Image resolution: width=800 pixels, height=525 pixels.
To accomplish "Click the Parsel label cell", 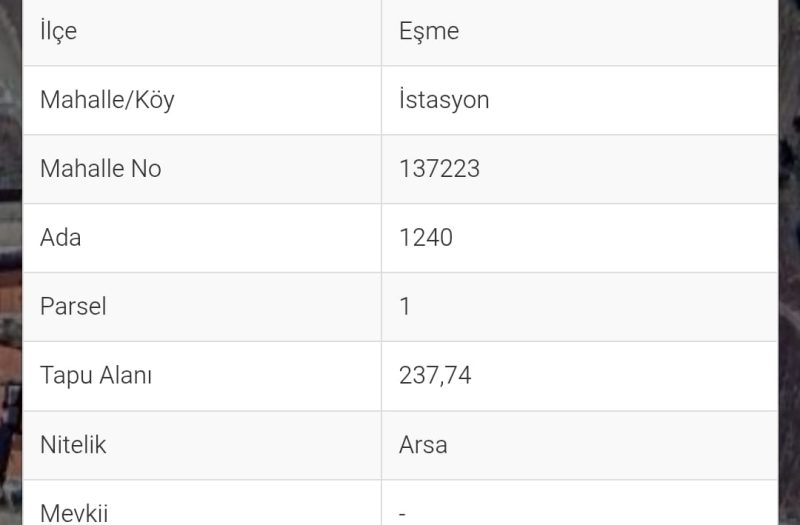I will [73, 307].
